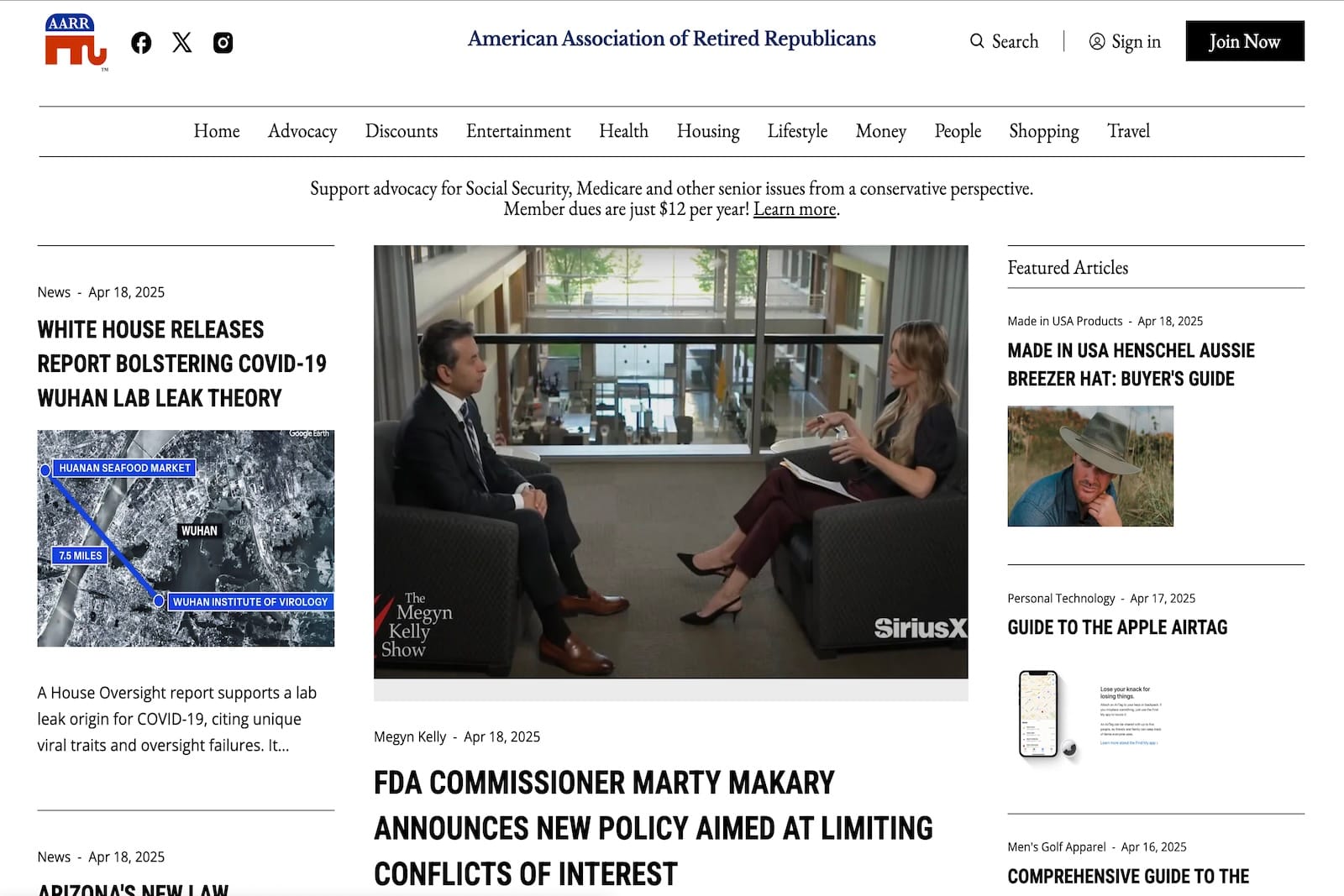Image resolution: width=1344 pixels, height=896 pixels.
Task: Open the Men's Golf Apparel category link
Action: [1055, 846]
